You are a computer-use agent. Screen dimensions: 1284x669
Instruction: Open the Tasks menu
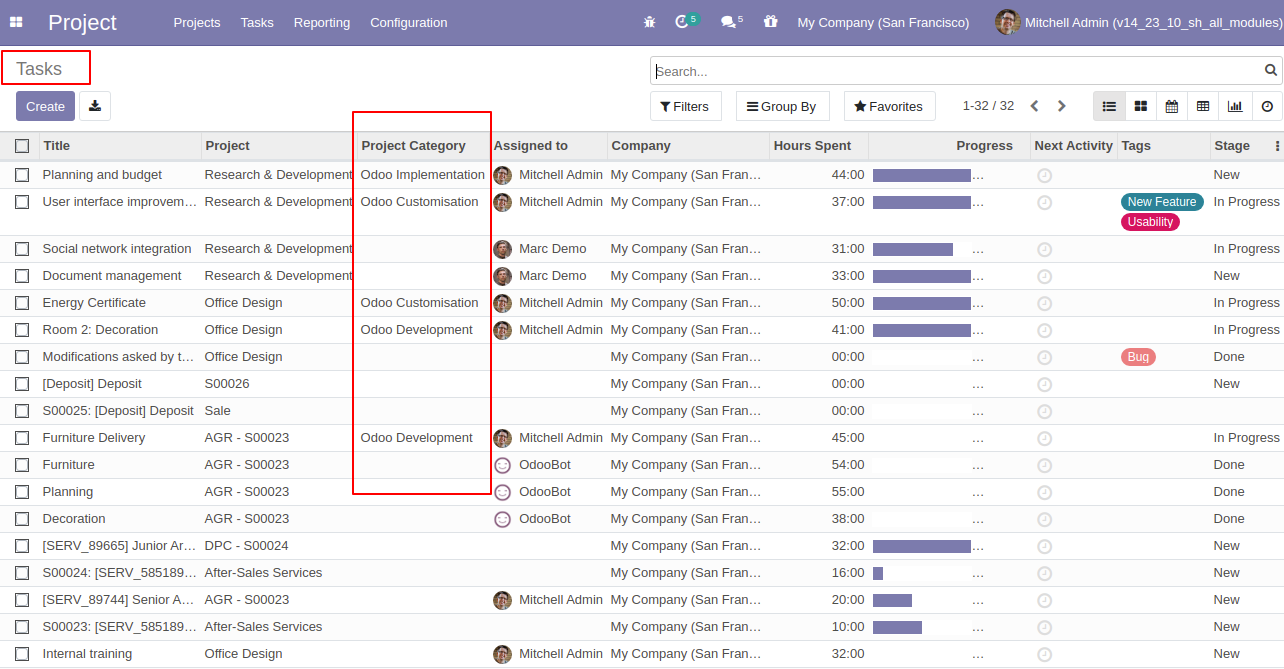[x=257, y=22]
